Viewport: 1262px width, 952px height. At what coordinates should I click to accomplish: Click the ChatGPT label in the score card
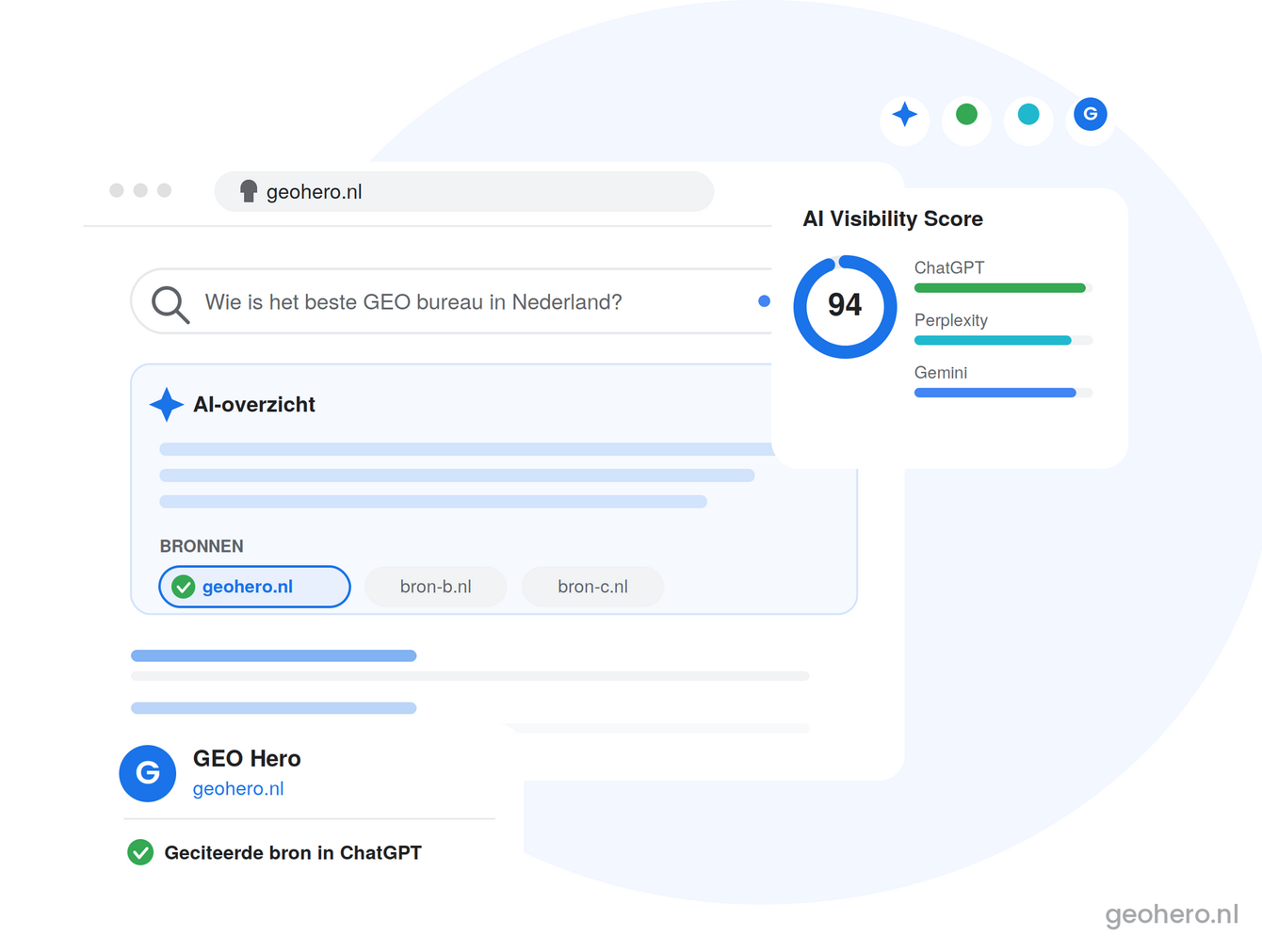949,267
